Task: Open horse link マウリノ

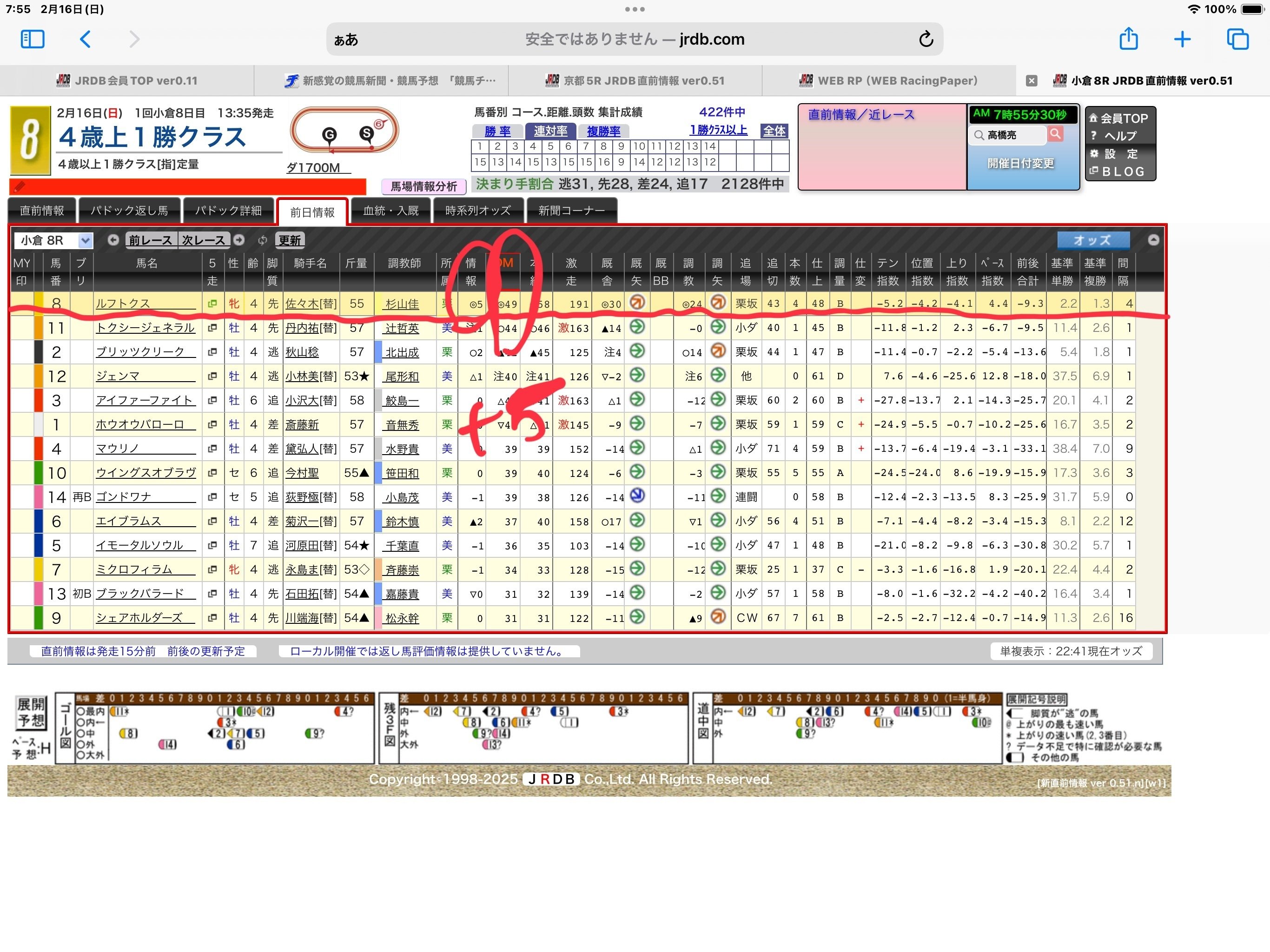Action: click(145, 449)
